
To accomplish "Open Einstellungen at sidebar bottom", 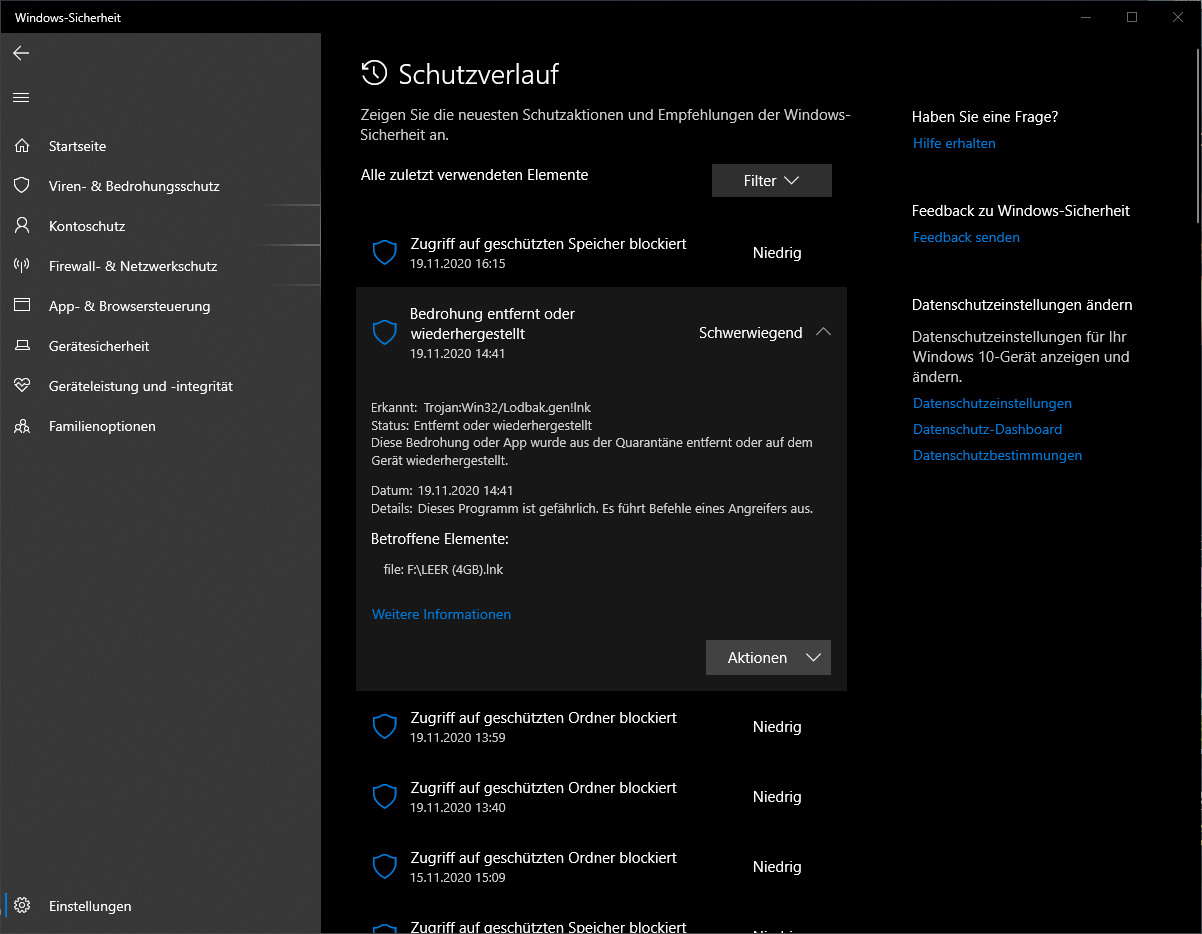I will pos(160,906).
